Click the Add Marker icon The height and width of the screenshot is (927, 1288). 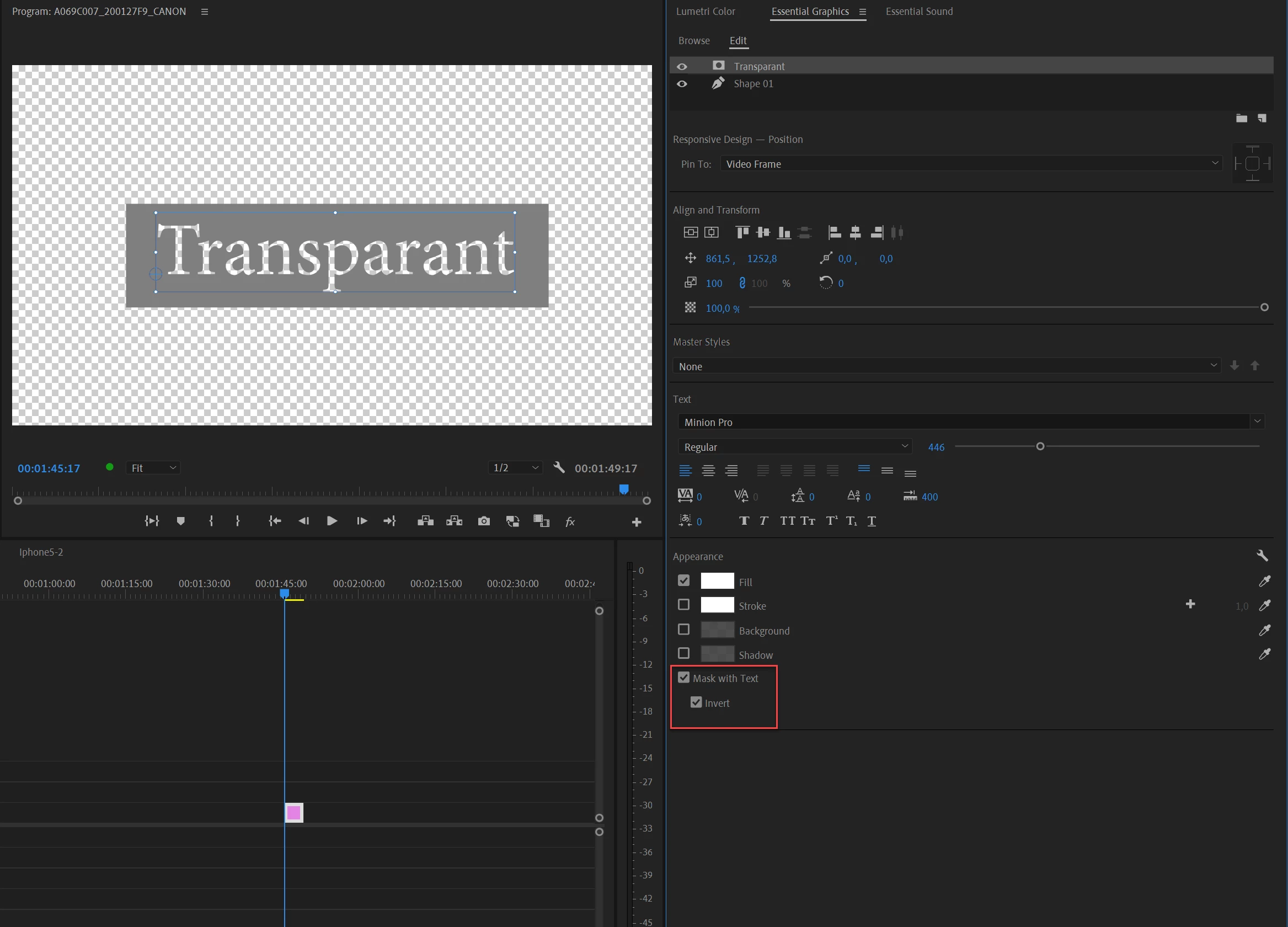(180, 521)
